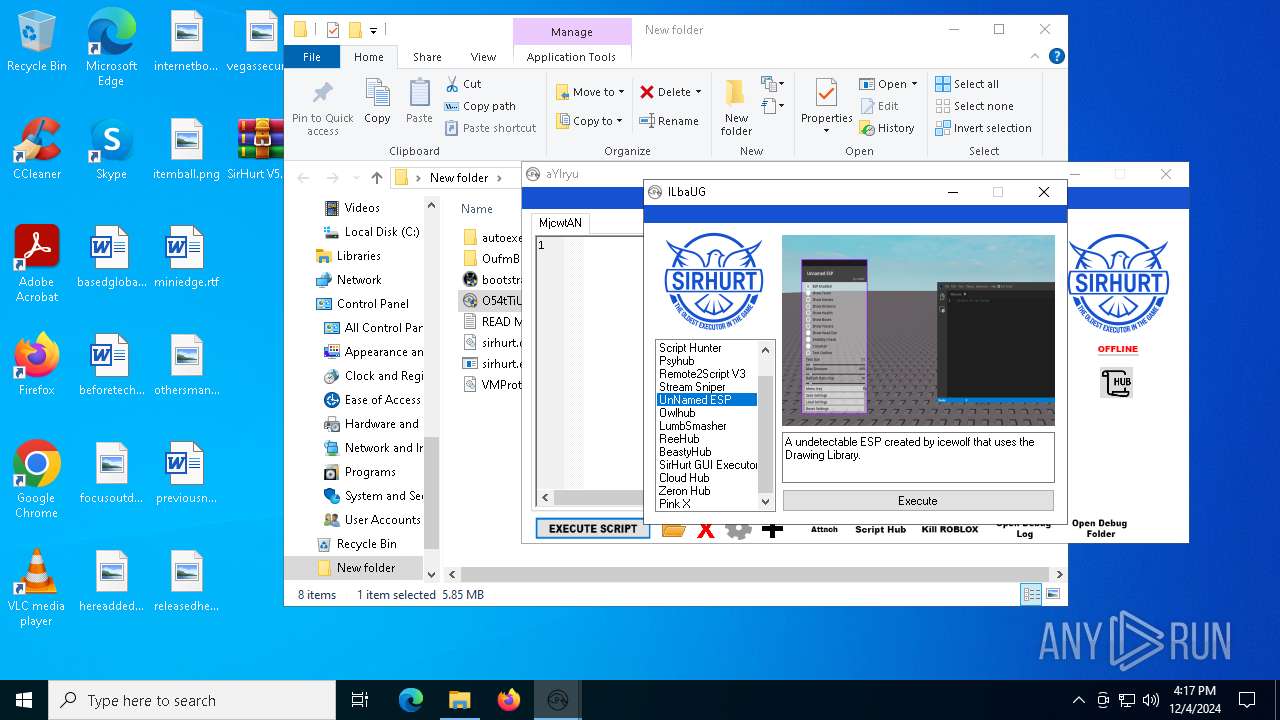The width and height of the screenshot is (1280, 720).
Task: Open the VLC media player desktop icon
Action: 36,588
